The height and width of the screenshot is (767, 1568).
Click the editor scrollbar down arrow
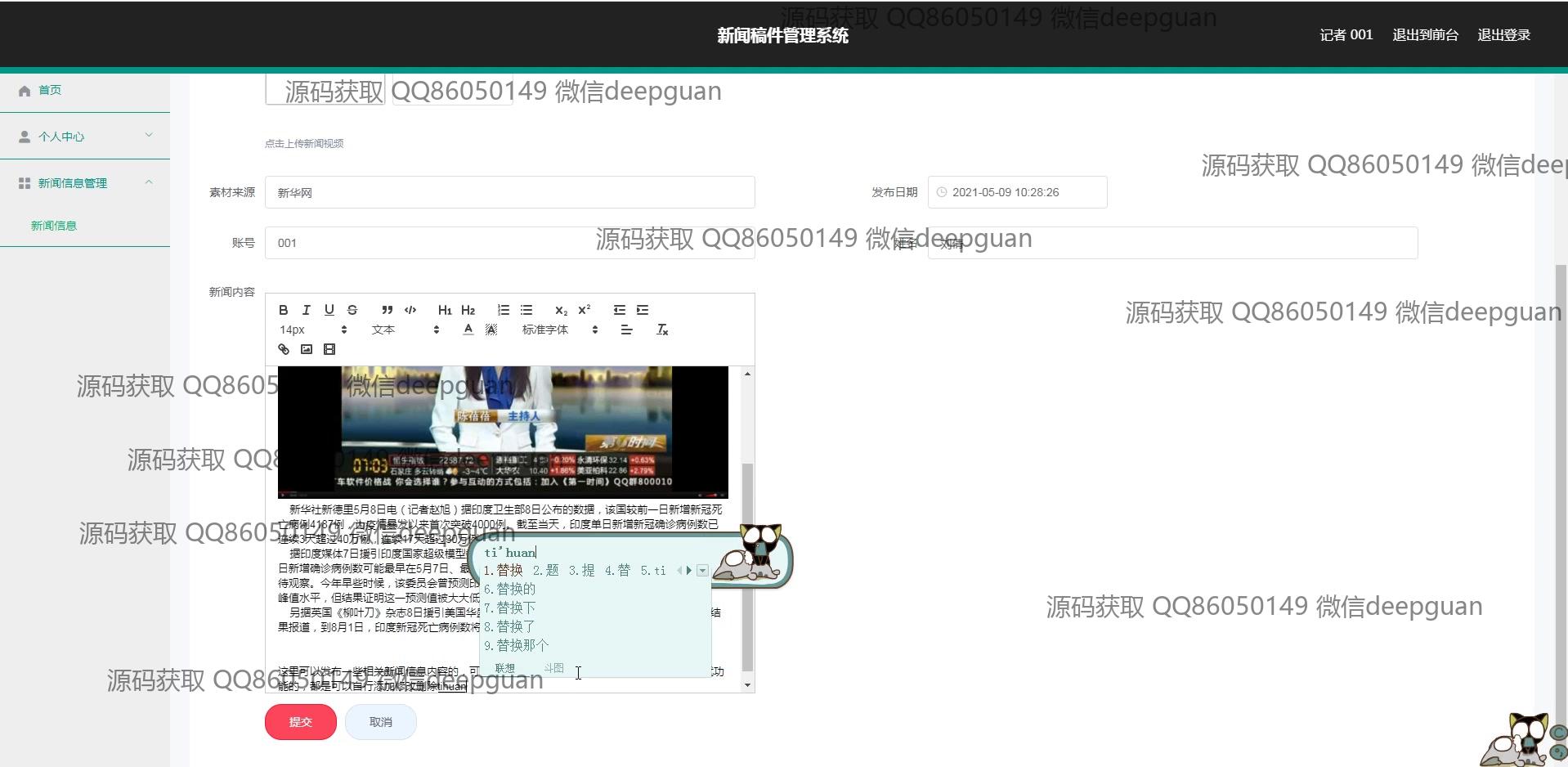[747, 685]
